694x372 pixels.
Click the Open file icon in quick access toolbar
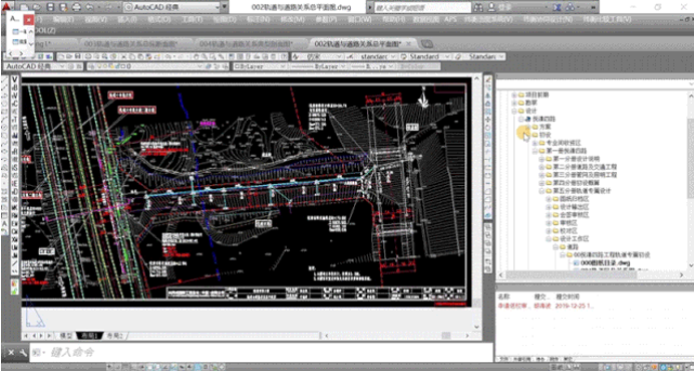pyautogui.click(x=36, y=7)
